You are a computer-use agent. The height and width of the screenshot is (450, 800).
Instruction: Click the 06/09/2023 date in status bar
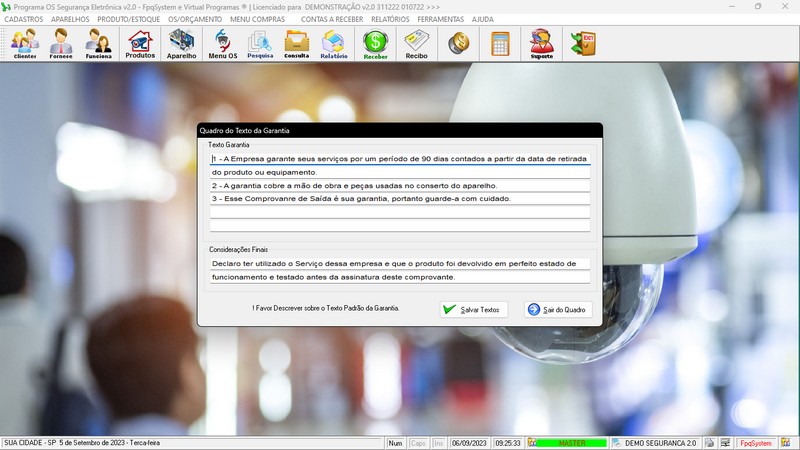469,443
